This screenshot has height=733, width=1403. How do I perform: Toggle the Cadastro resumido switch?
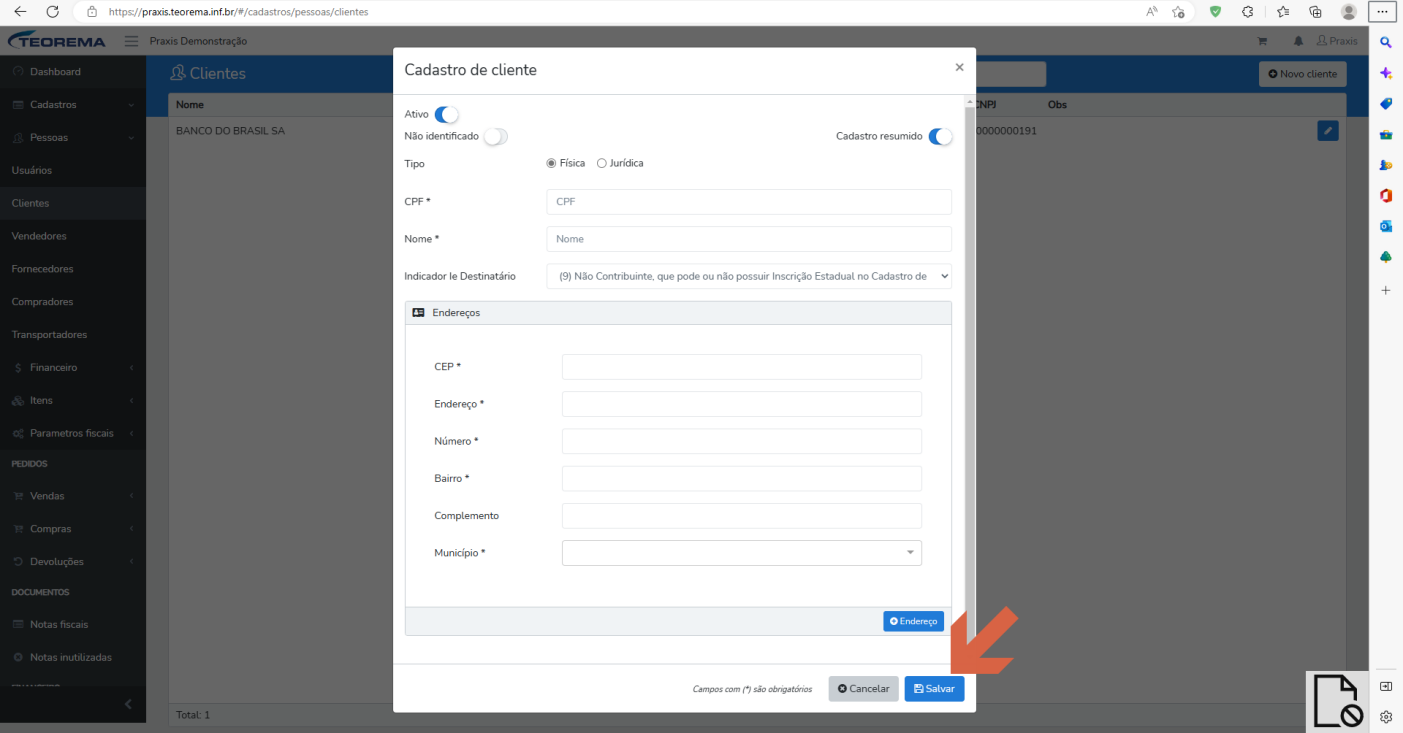[x=940, y=136]
